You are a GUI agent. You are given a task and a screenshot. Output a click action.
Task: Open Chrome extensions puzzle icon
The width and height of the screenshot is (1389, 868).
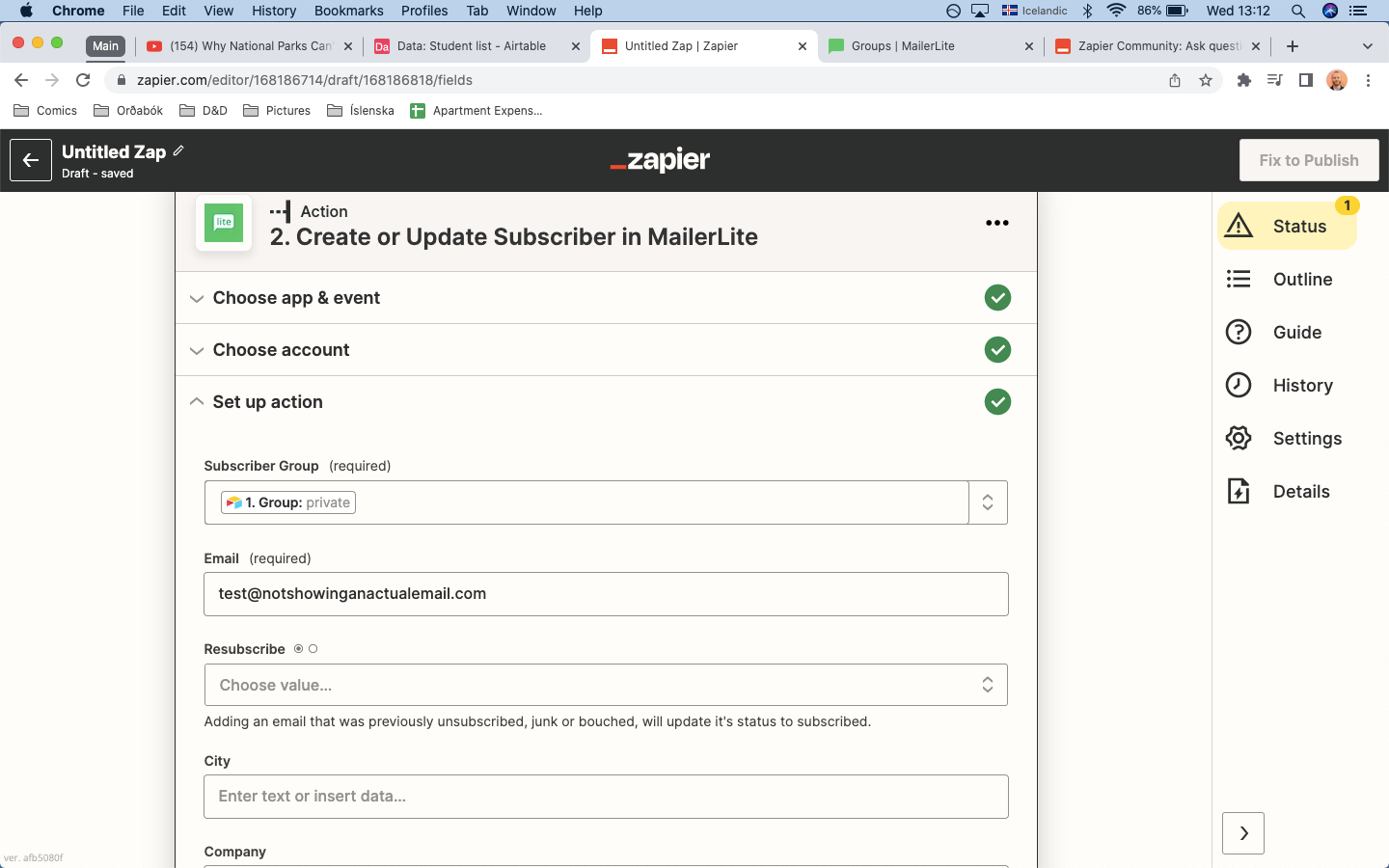click(x=1244, y=80)
